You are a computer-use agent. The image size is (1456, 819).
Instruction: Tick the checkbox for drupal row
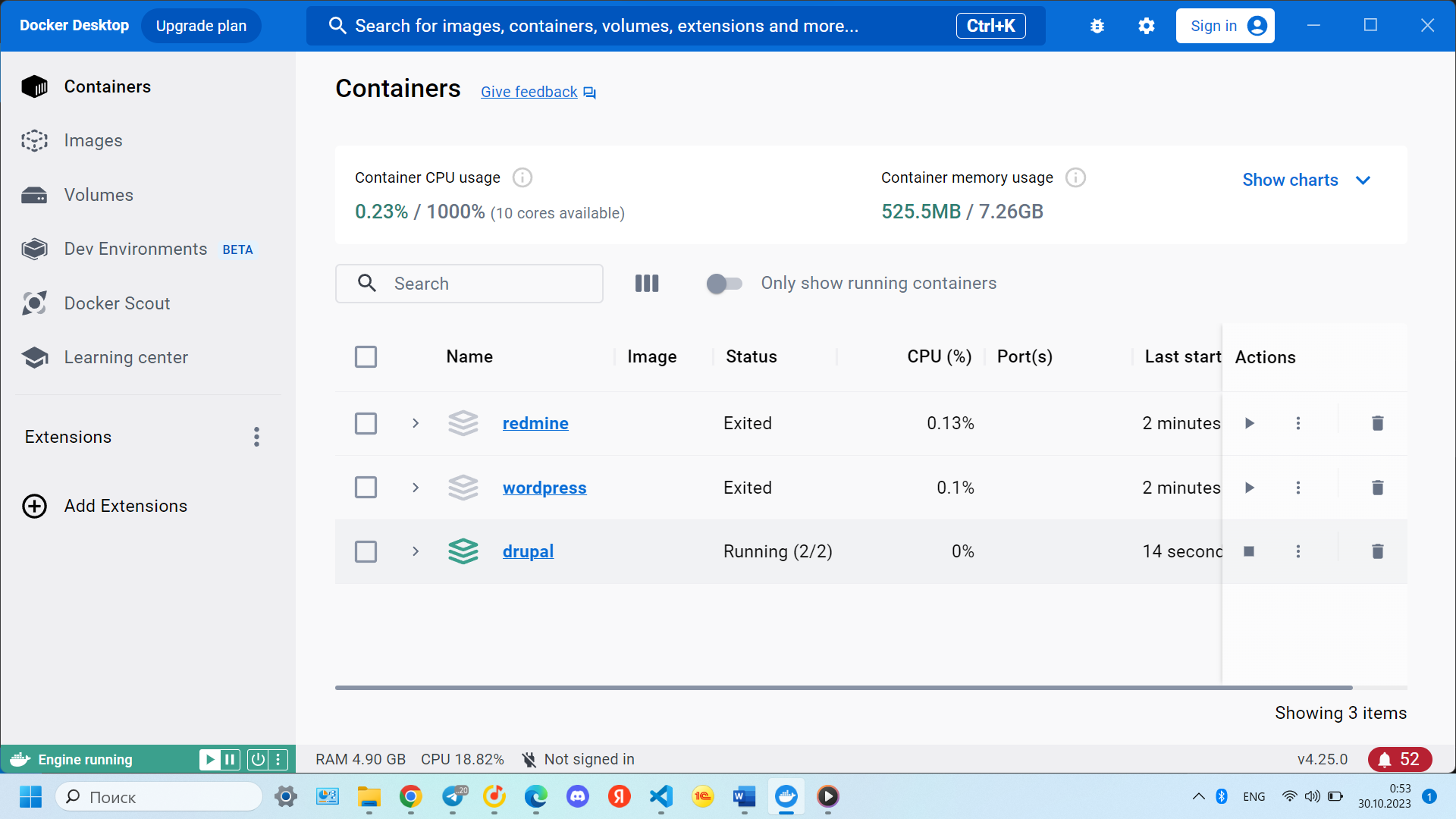tap(366, 551)
